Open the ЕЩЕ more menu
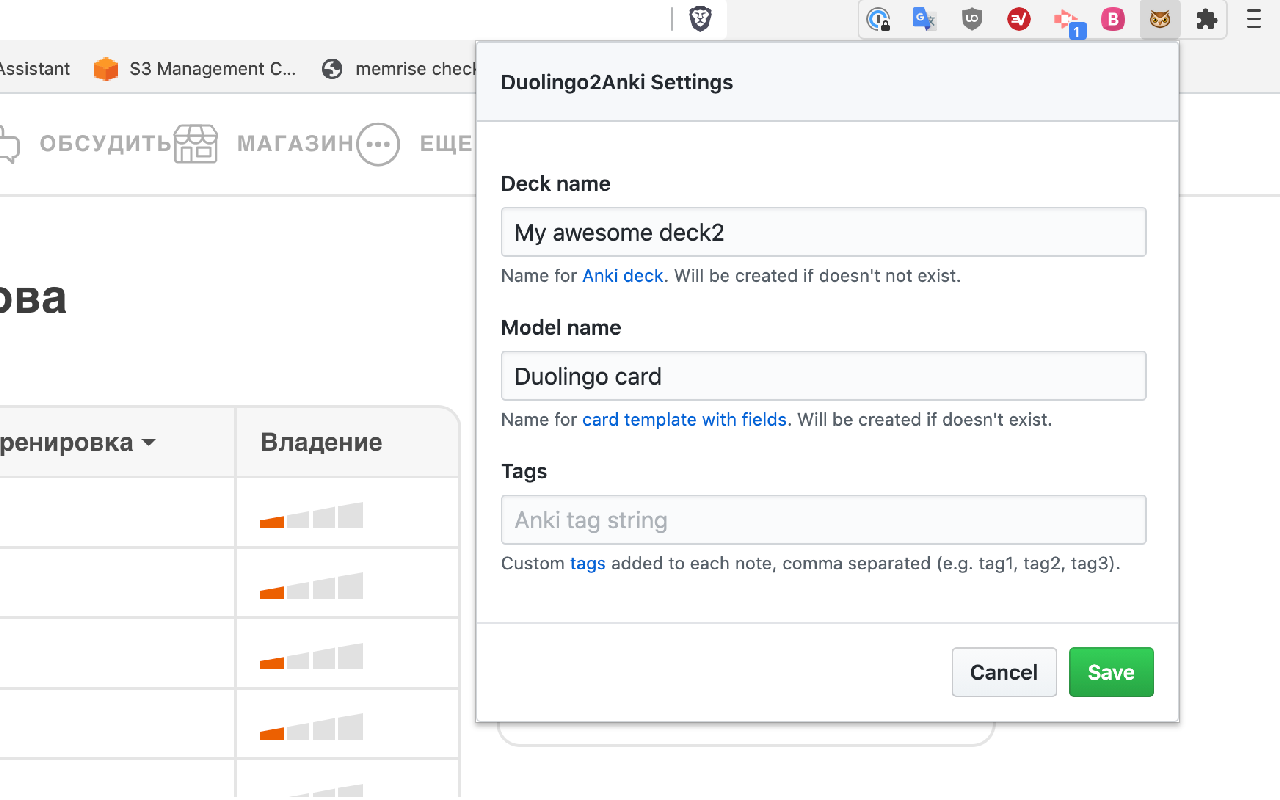Viewport: 1280px width, 800px height. pos(446,144)
